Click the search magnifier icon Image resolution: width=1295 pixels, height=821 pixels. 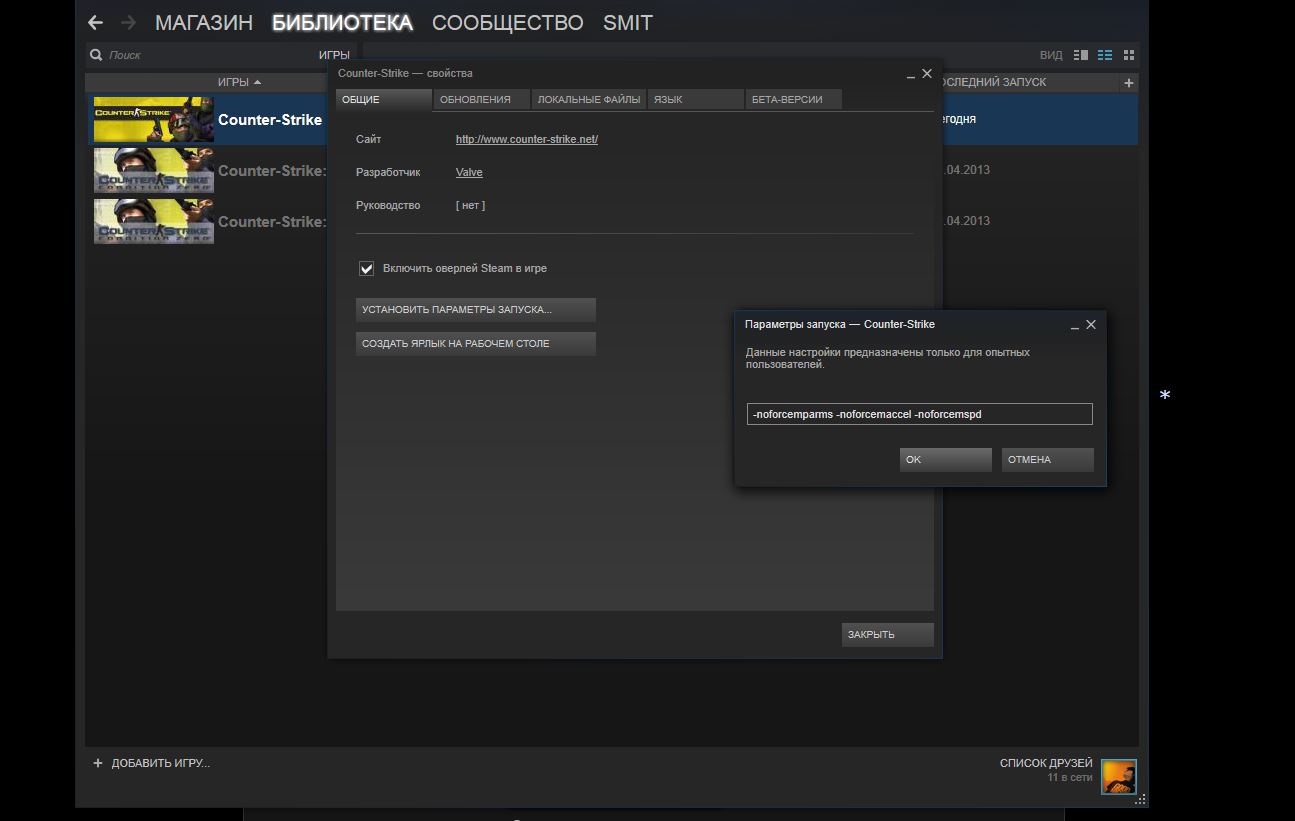[96, 55]
